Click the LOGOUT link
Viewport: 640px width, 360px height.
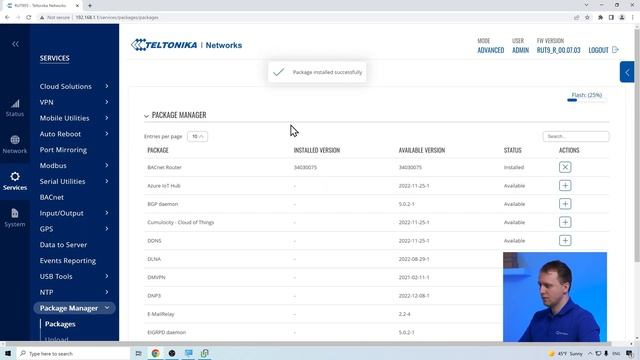598,50
